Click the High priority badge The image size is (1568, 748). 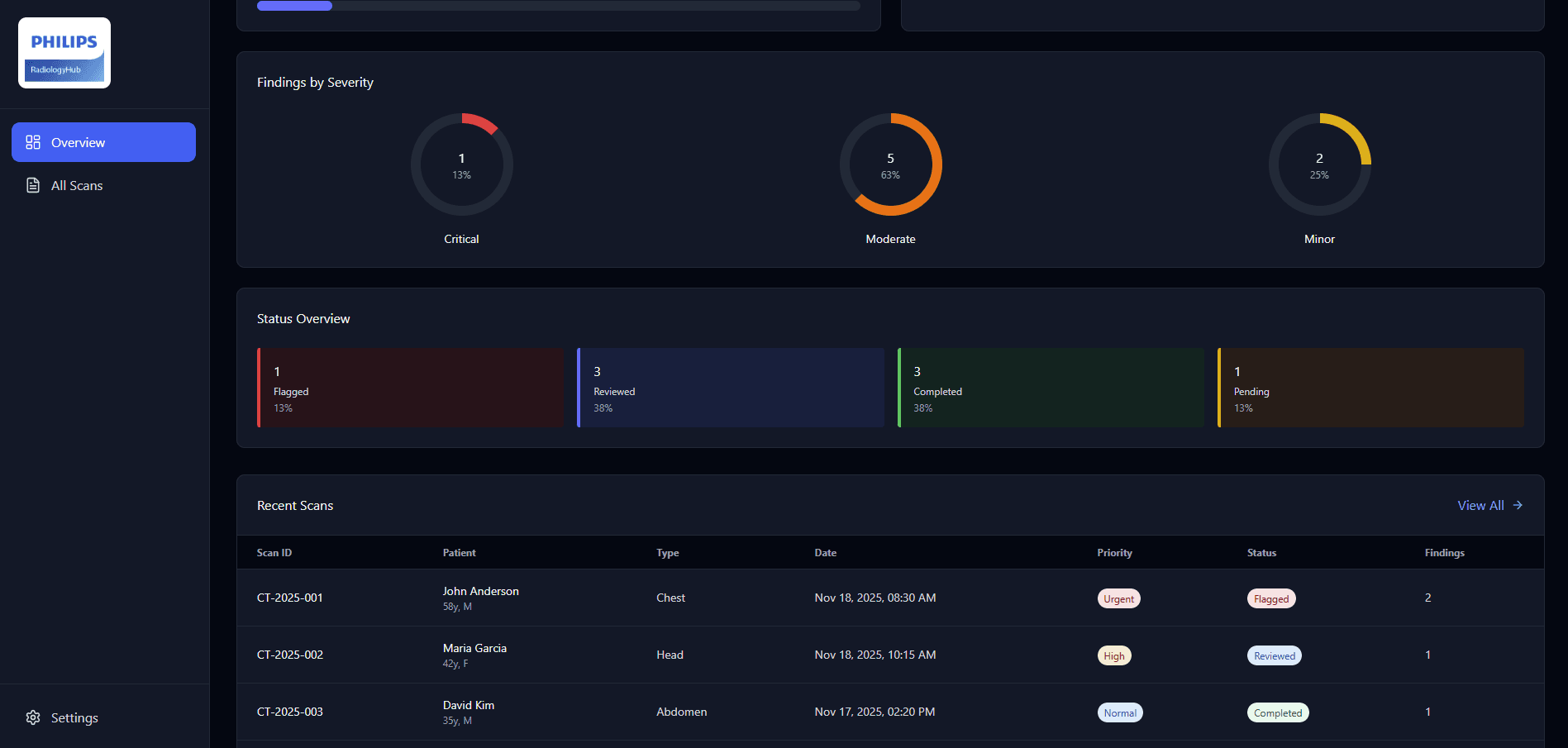pyautogui.click(x=1114, y=655)
